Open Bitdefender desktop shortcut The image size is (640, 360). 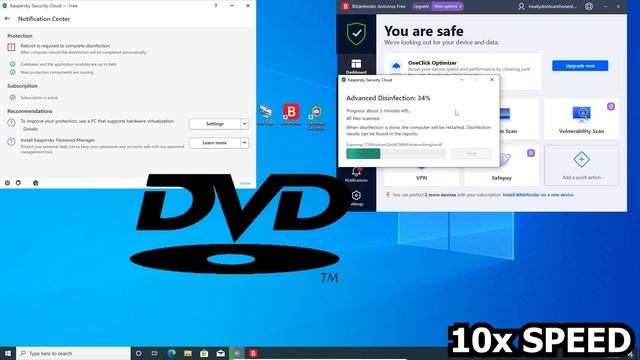291,115
